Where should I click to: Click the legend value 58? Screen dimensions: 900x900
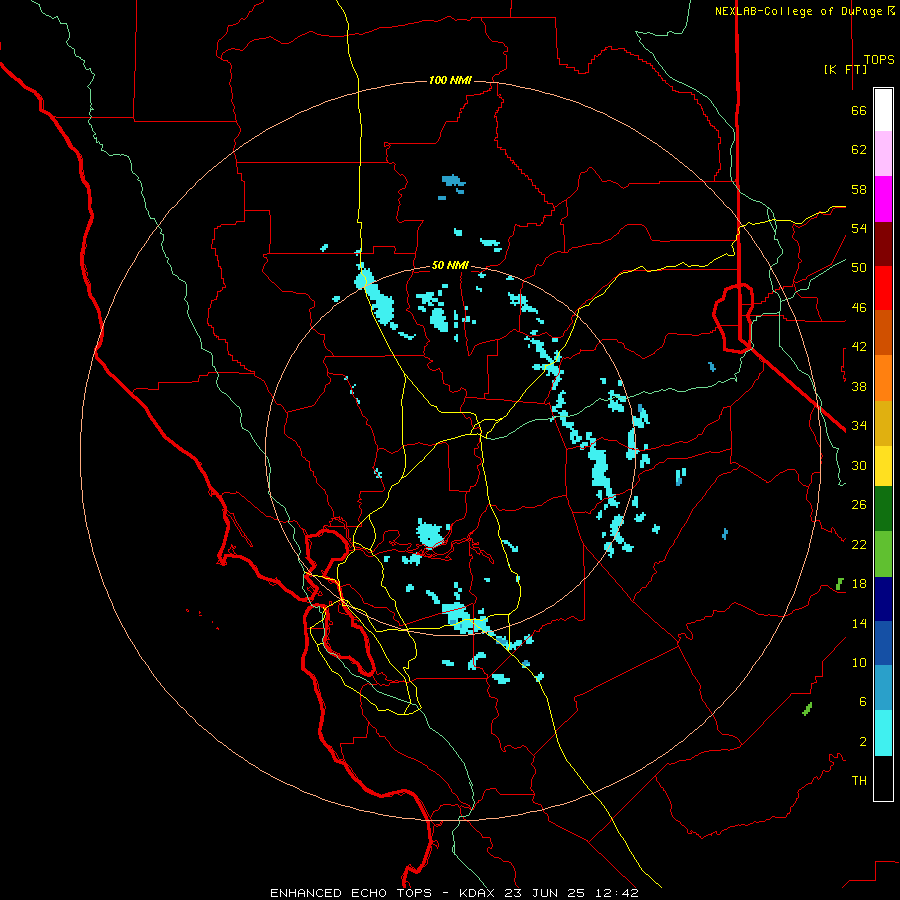pos(859,189)
